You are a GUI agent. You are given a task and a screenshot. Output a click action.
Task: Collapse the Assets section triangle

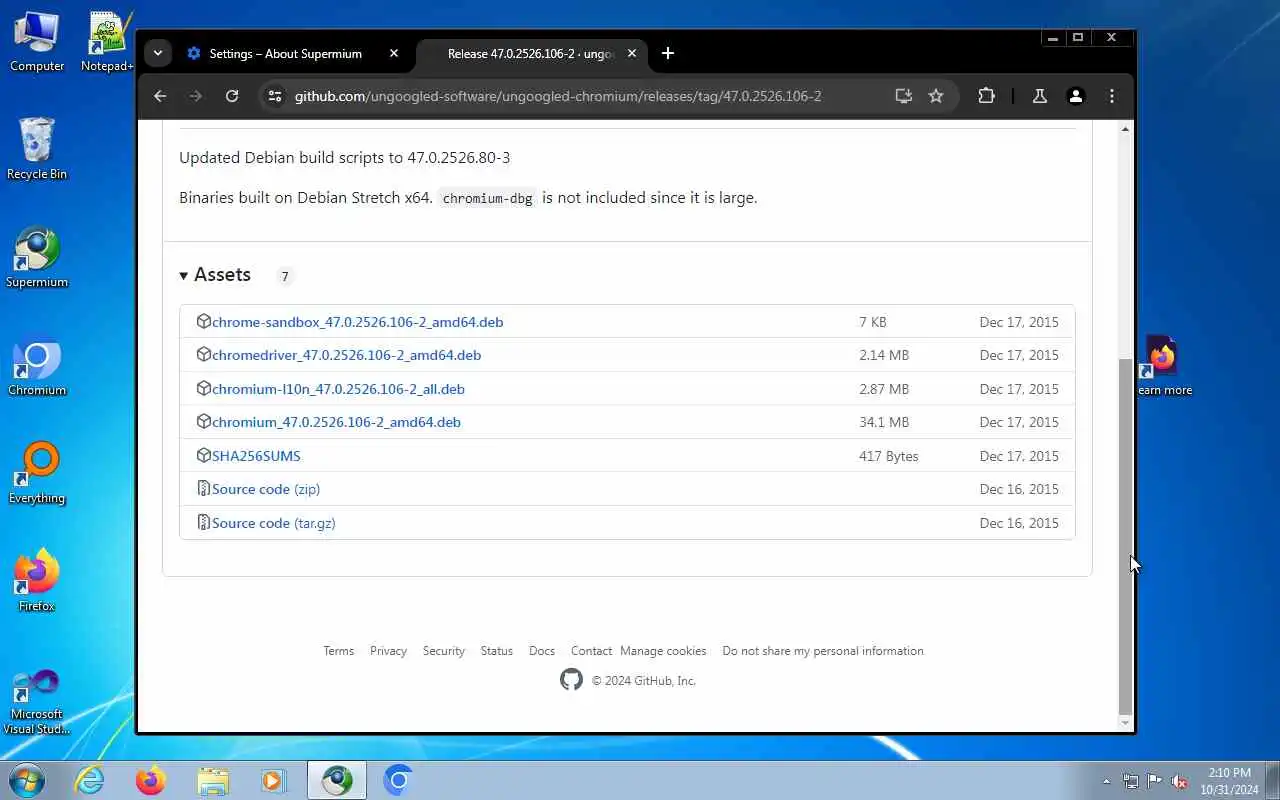pos(183,275)
